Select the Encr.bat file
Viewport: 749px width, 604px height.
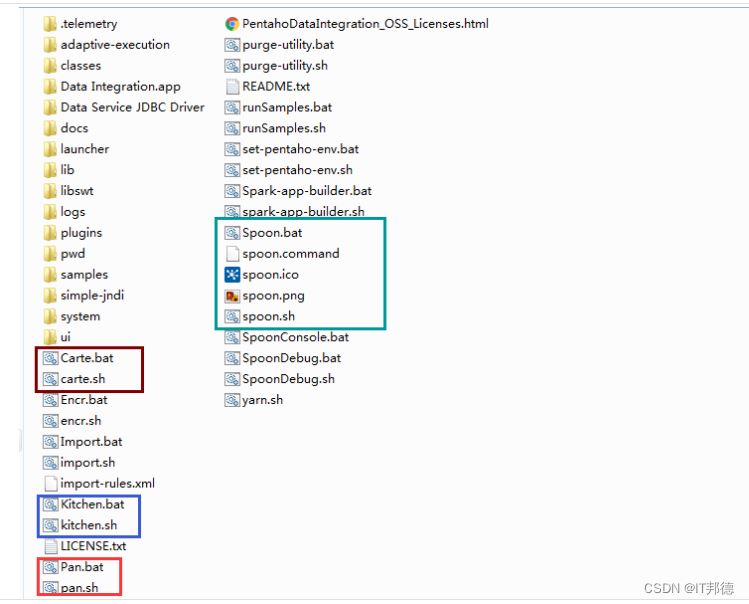83,400
